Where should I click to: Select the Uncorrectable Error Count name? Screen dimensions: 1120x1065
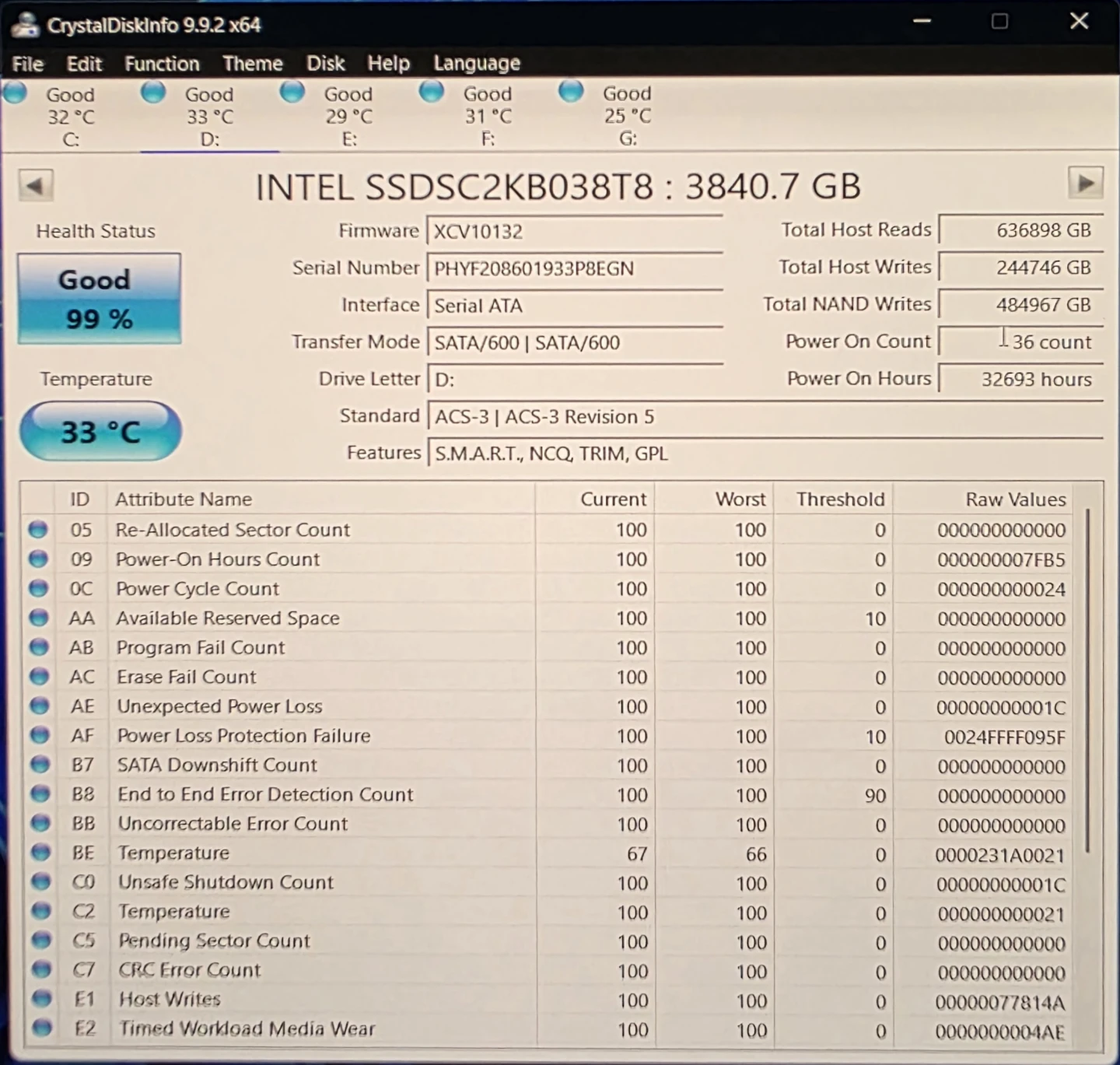pos(233,823)
